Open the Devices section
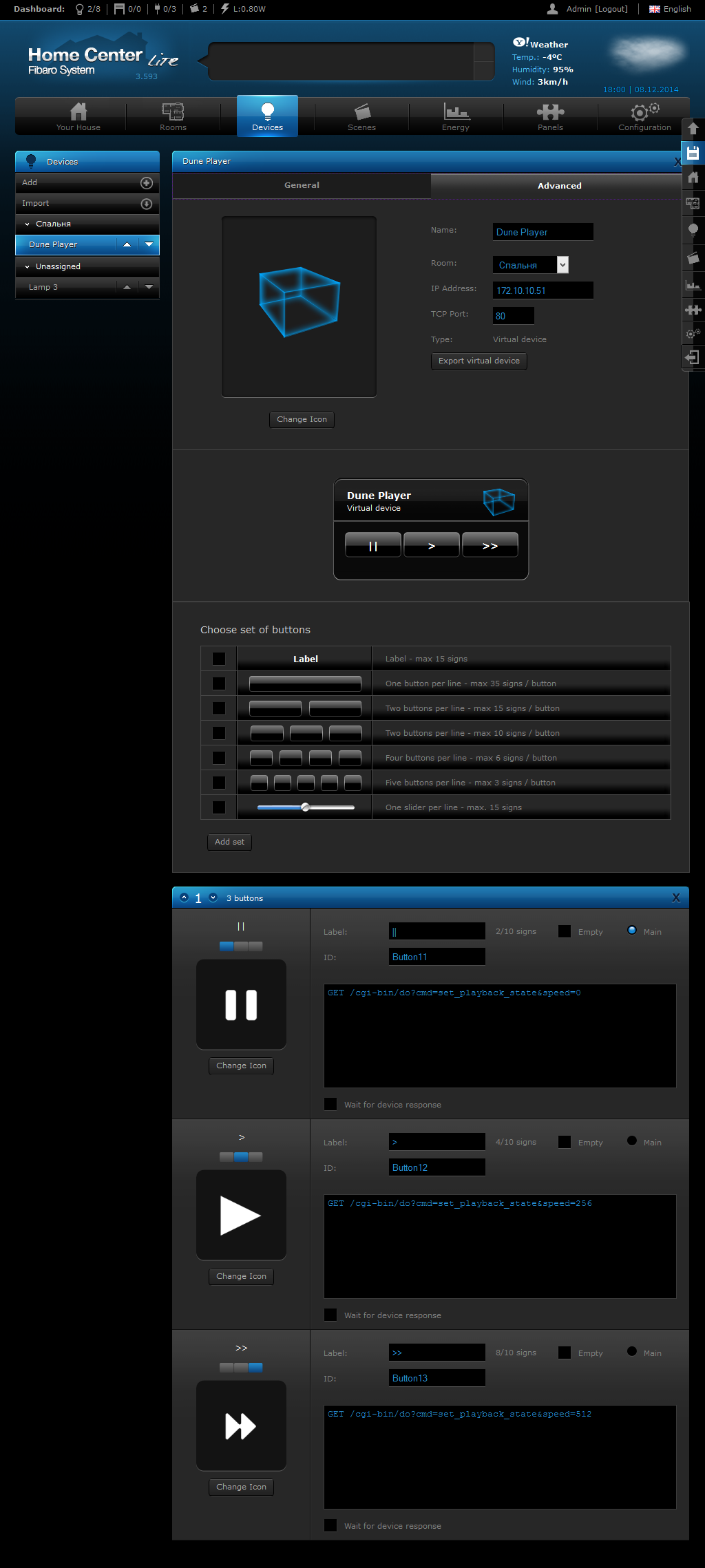The width and height of the screenshot is (705, 1568). click(x=267, y=116)
